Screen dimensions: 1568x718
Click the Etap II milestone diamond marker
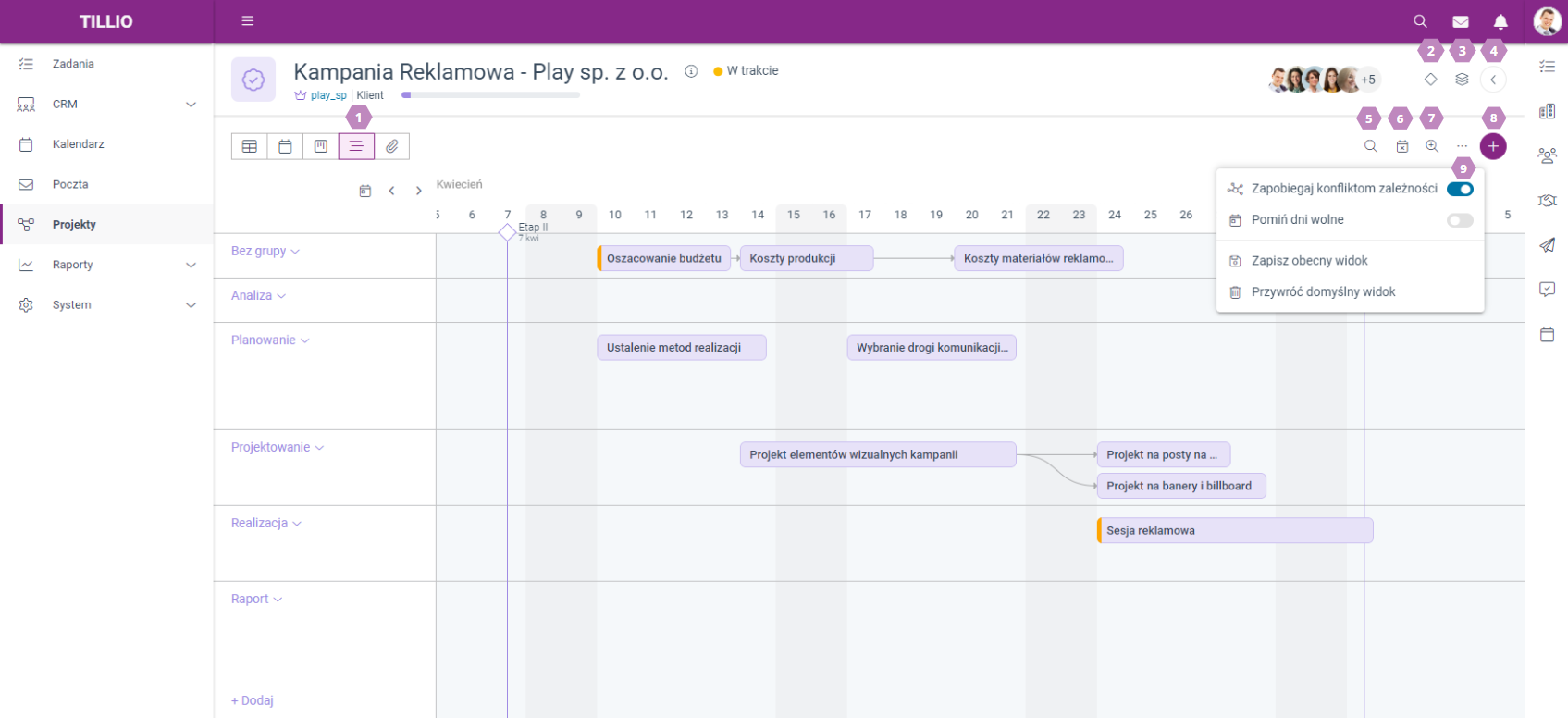[x=507, y=232]
